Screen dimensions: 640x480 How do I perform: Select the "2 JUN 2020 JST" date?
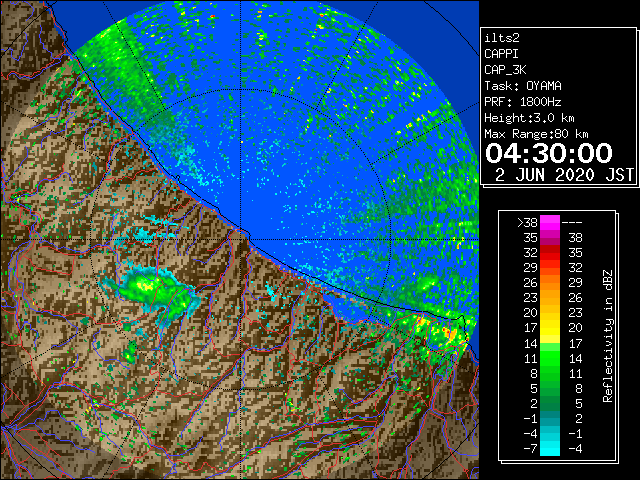564,175
